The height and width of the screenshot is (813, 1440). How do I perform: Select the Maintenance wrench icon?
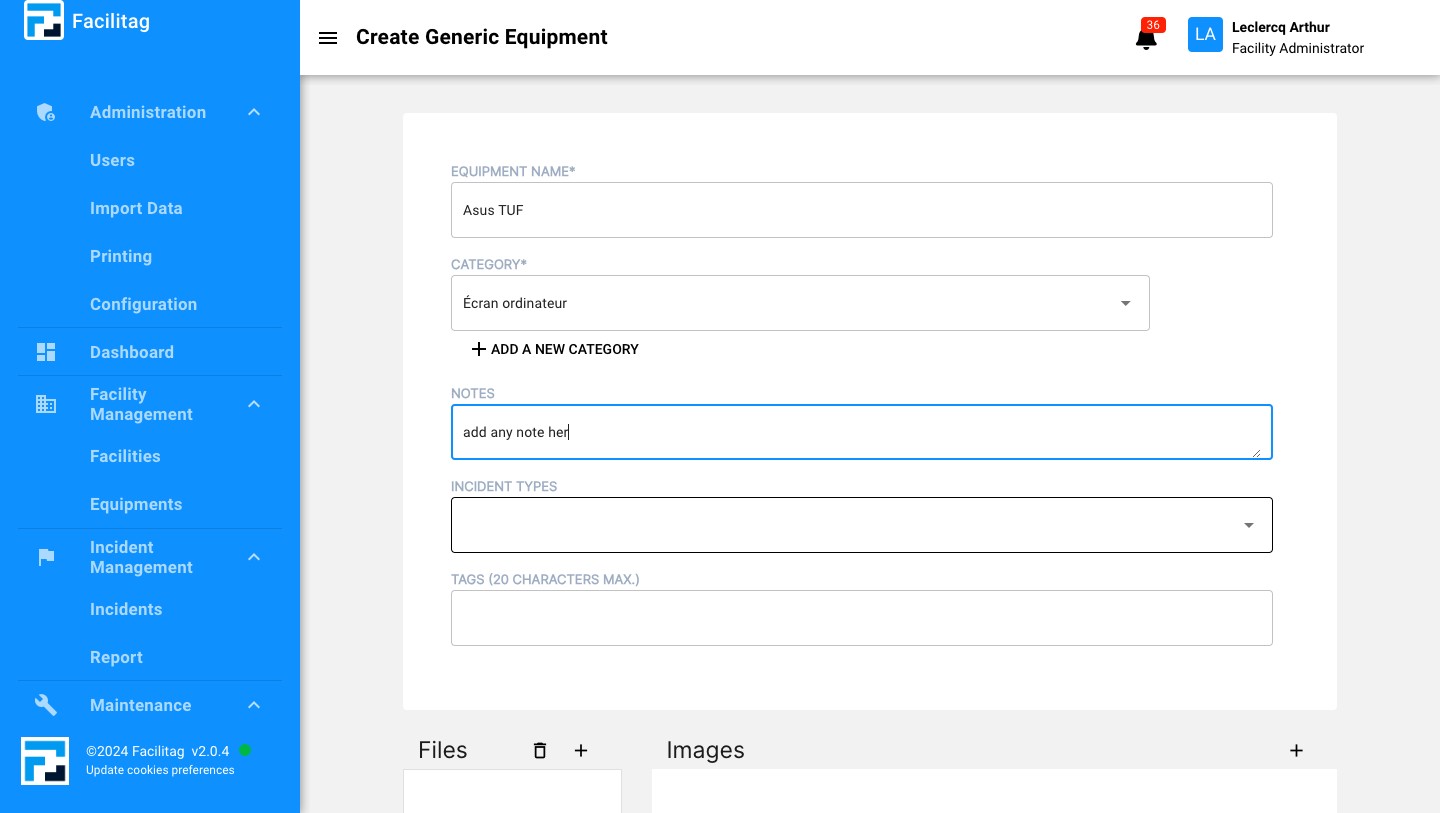coord(45,705)
